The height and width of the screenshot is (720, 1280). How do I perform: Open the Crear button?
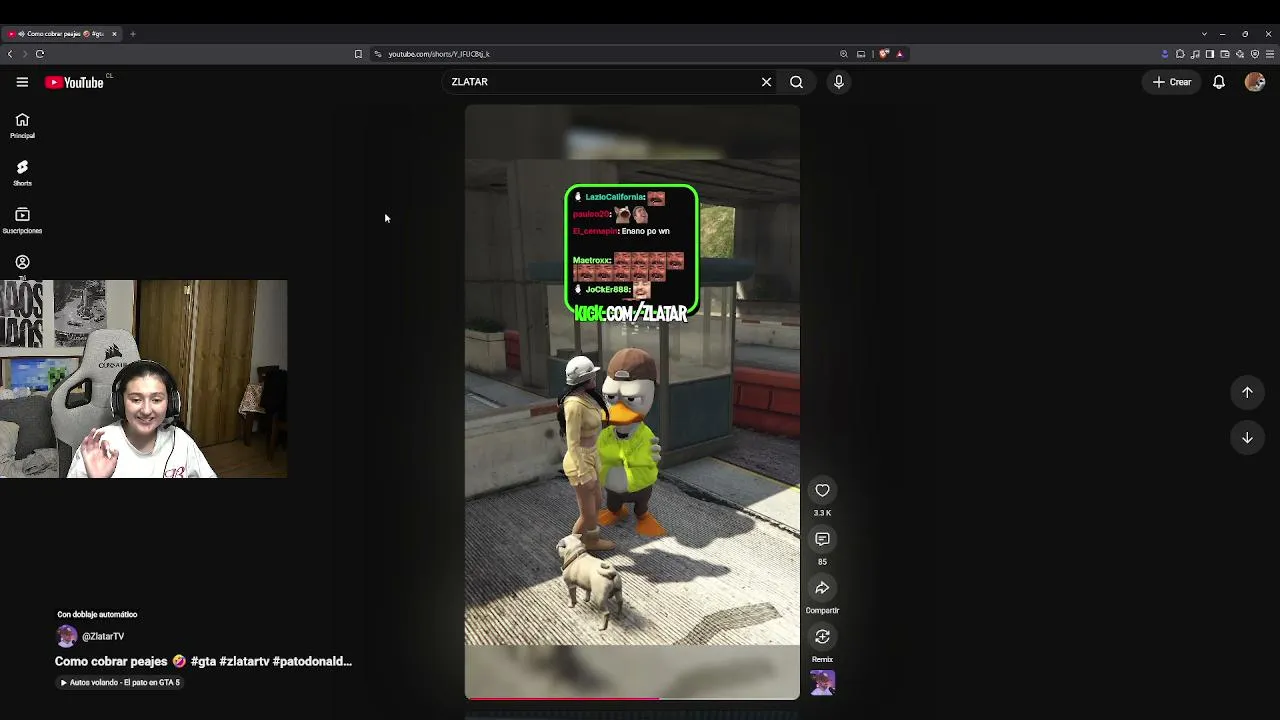(x=1172, y=82)
